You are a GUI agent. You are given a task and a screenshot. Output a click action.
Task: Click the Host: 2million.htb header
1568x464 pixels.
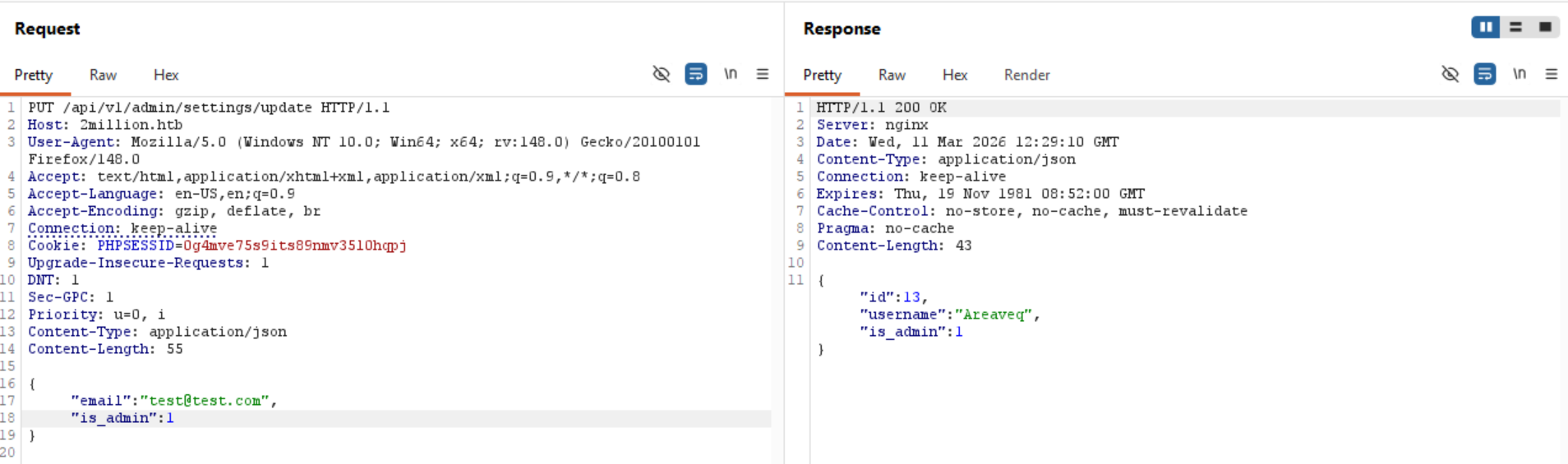(x=105, y=125)
